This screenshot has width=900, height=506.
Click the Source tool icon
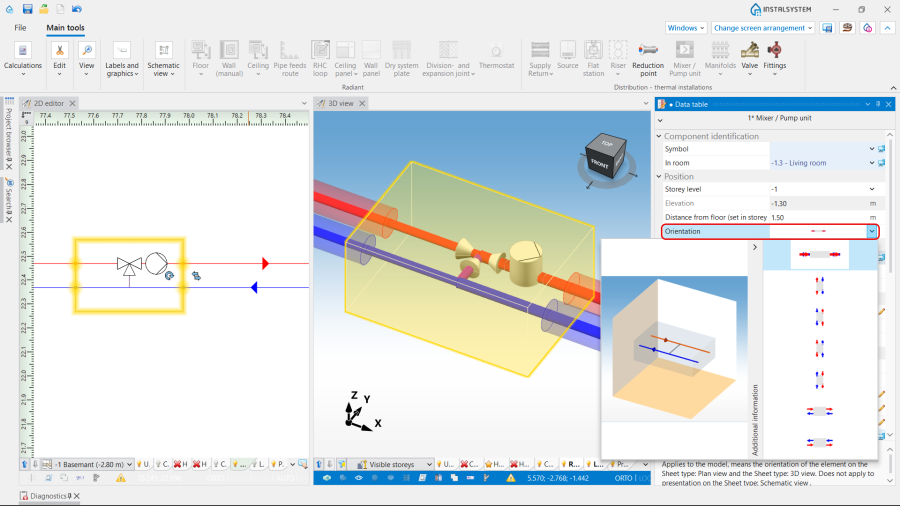click(568, 50)
